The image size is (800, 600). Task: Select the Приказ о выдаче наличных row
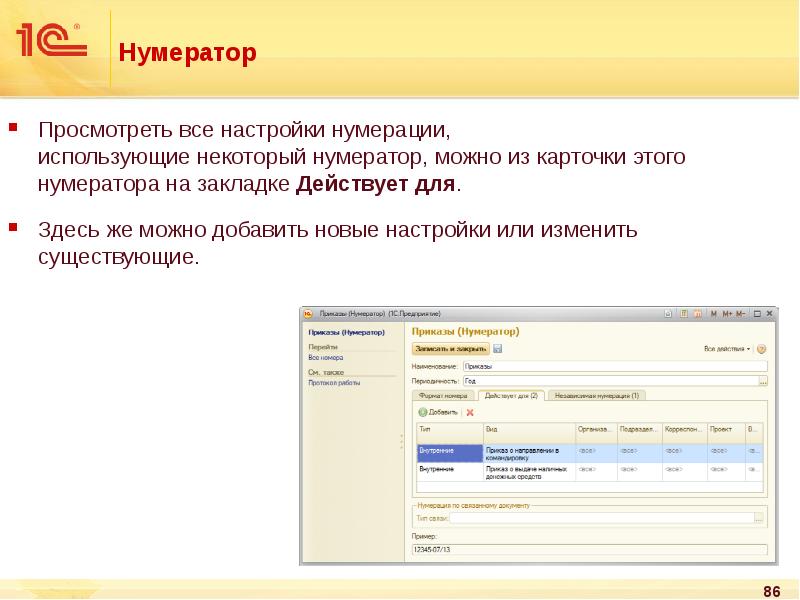[x=528, y=471]
